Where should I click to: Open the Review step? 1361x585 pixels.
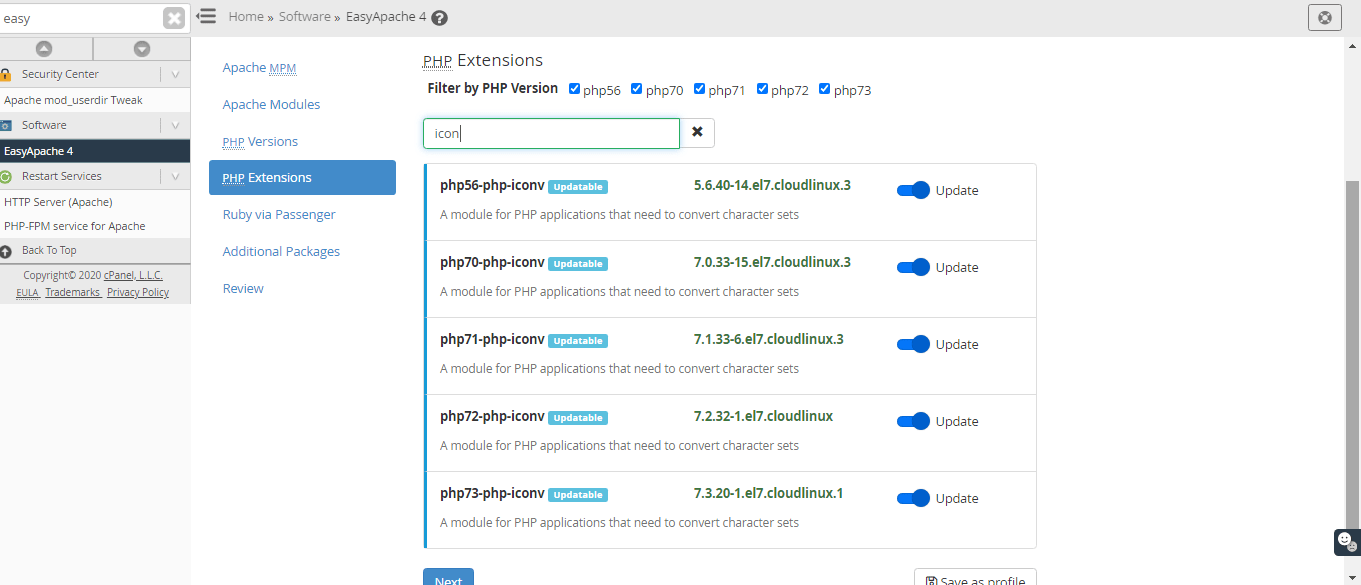click(243, 288)
